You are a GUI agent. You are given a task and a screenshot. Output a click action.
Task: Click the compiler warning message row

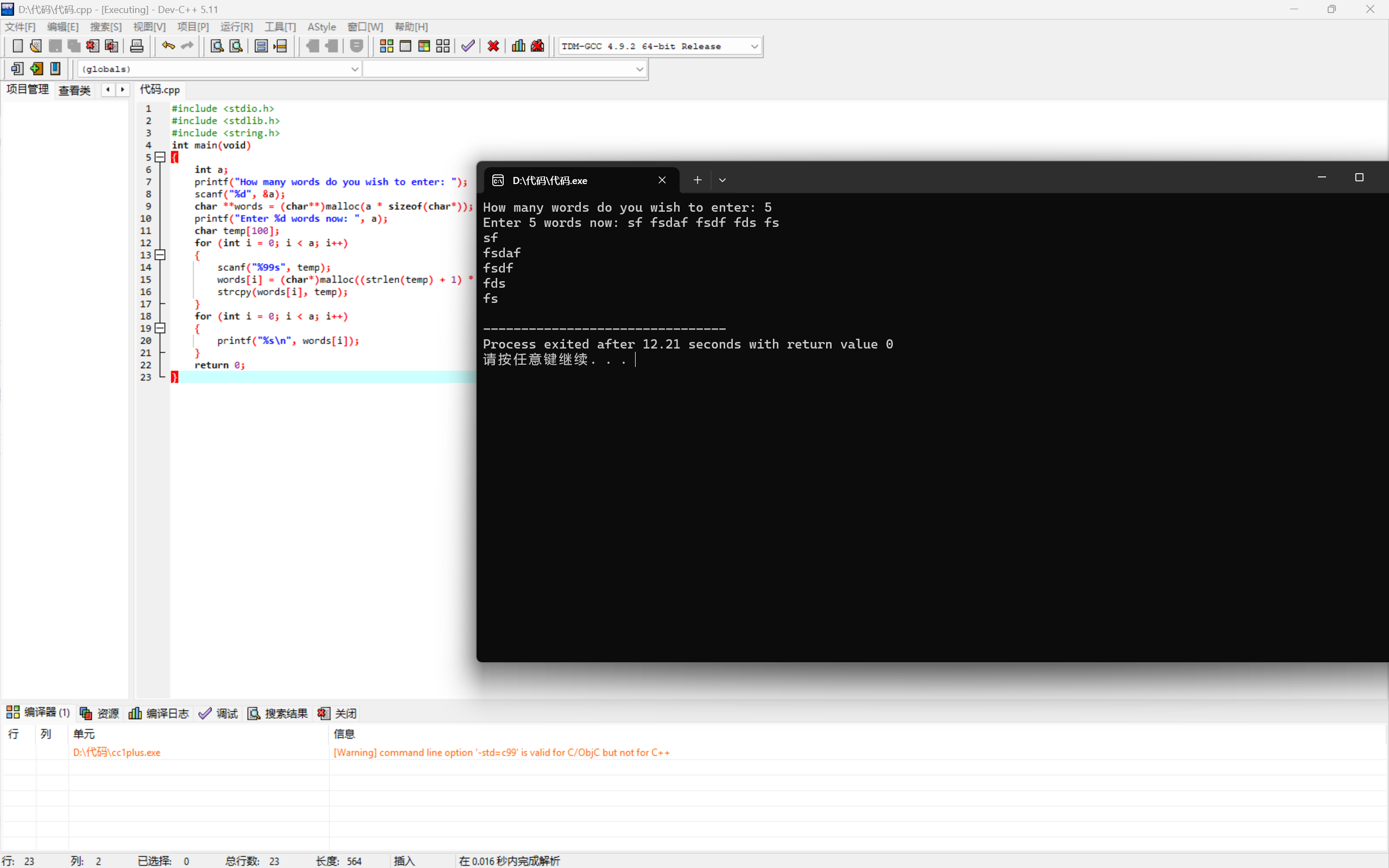pyautogui.click(x=501, y=752)
